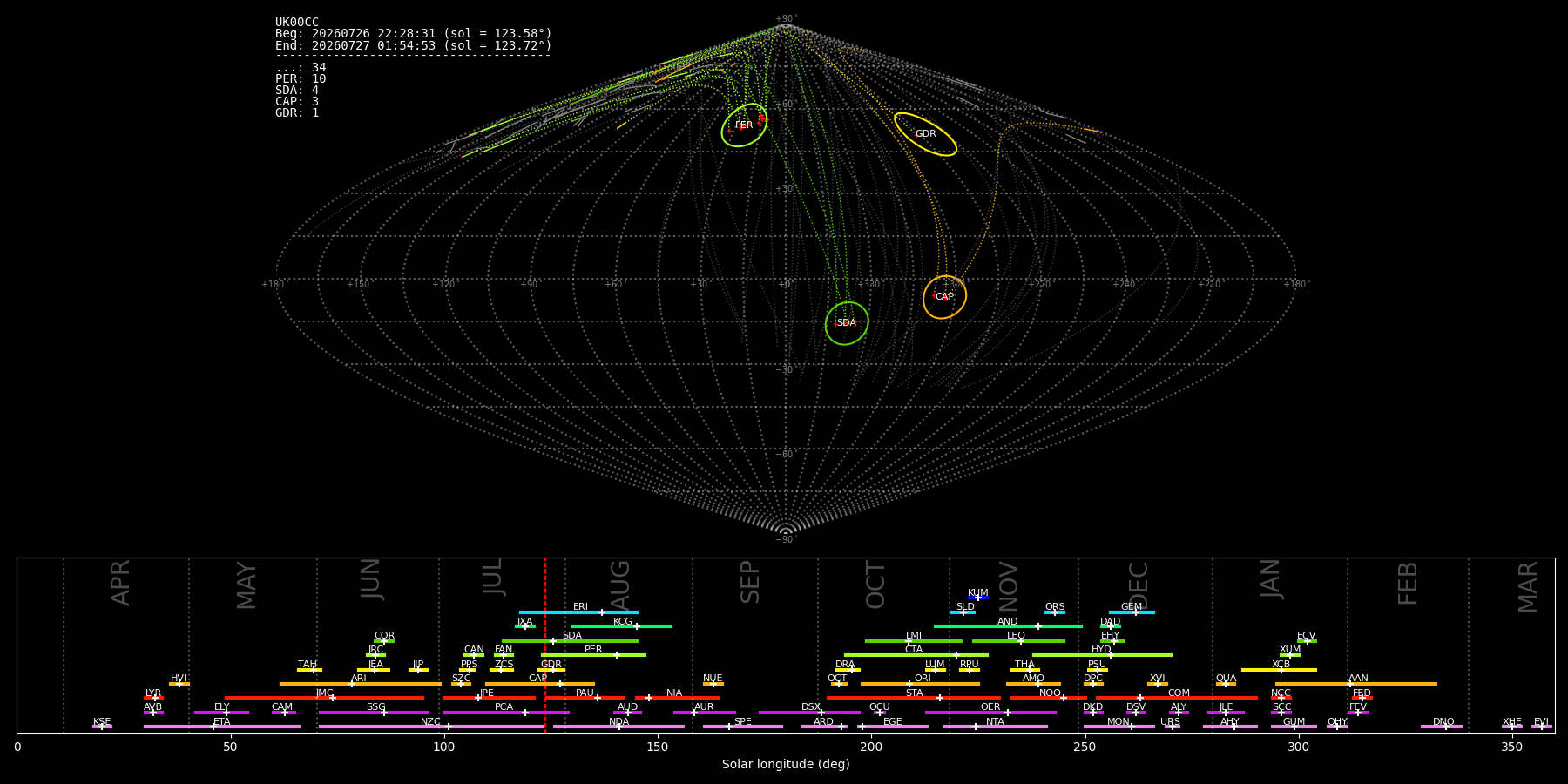Select the AAN orange shower bar
Viewport: 1568px width, 784px height.
[x=1356, y=684]
